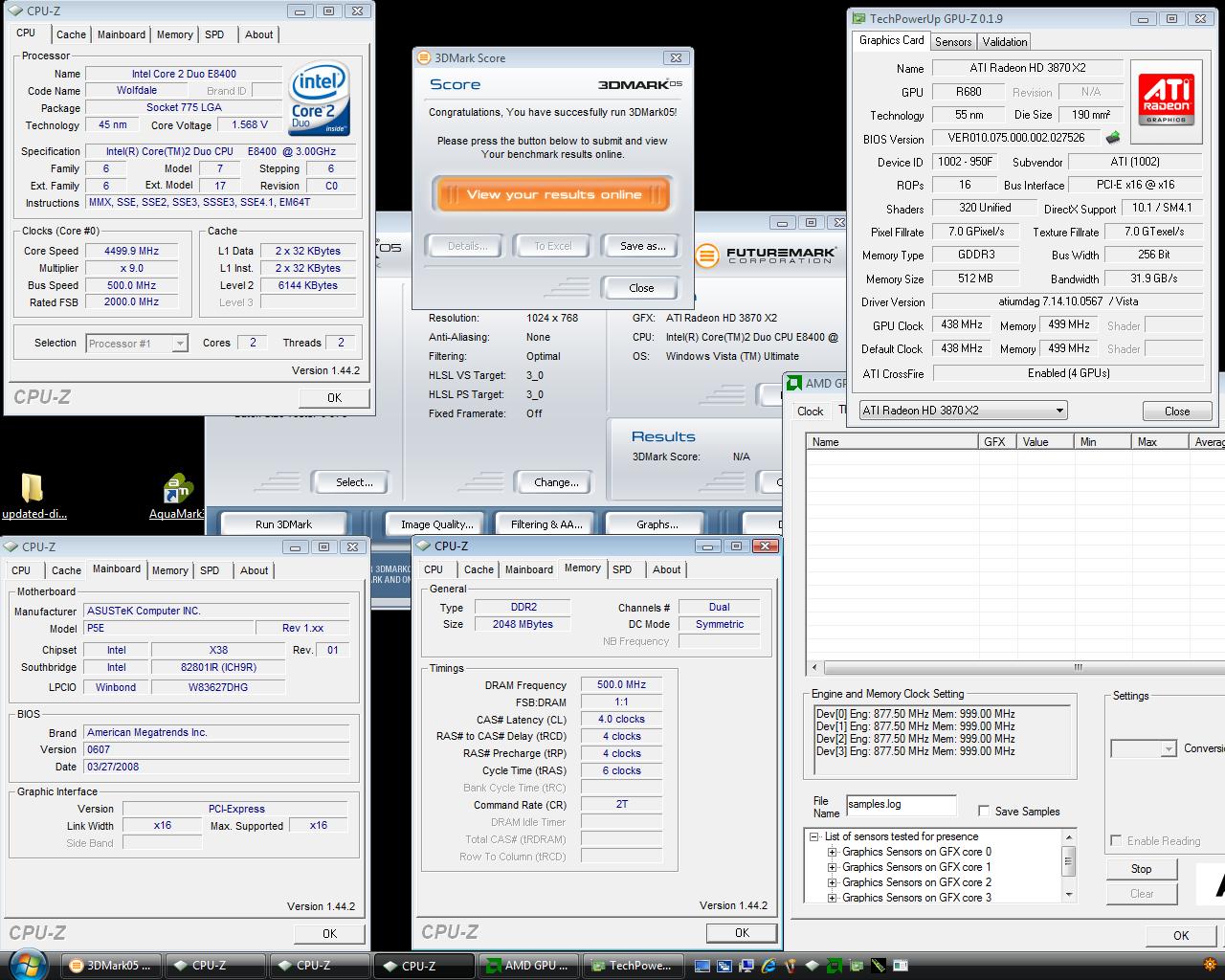This screenshot has width=1225, height=980.
Task: Click the Select... button in 3DMark05
Action: click(x=354, y=482)
